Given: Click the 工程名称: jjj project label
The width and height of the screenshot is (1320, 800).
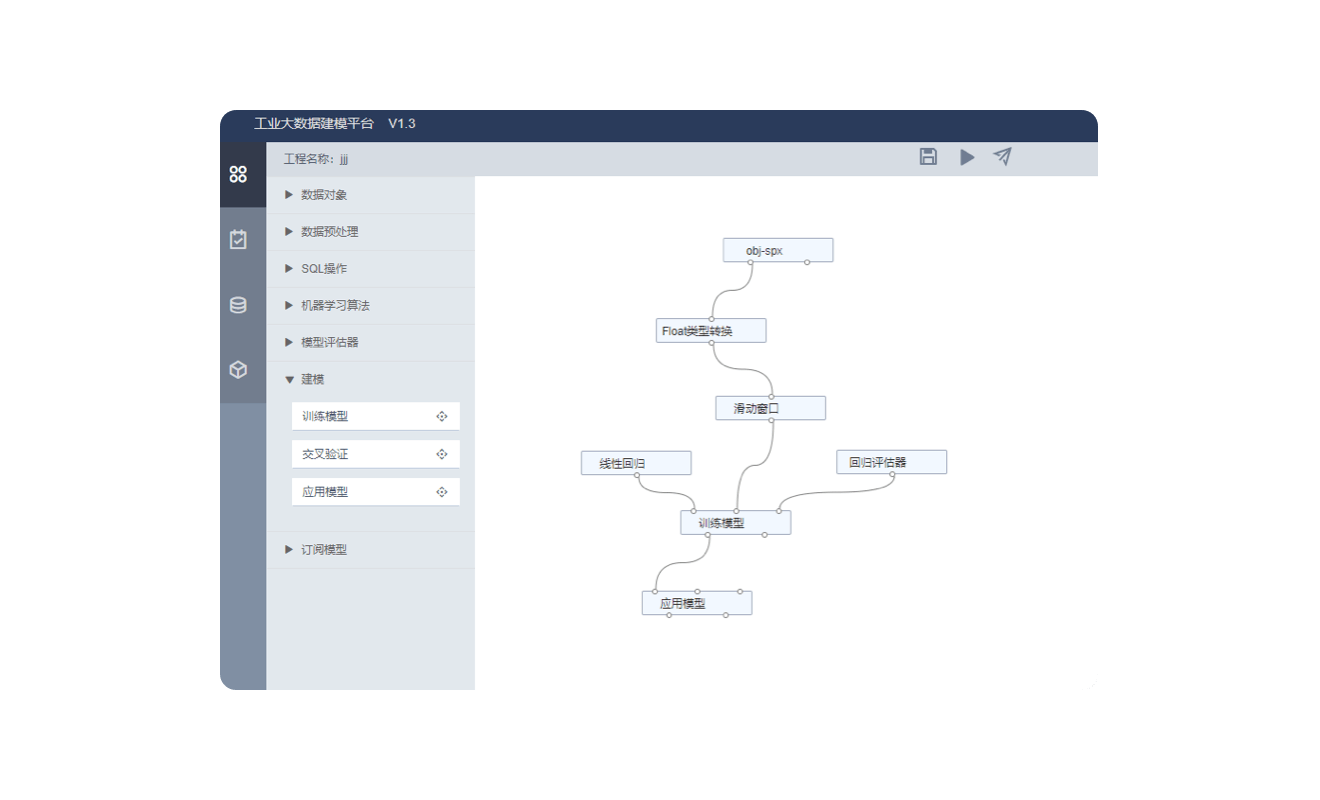Looking at the screenshot, I should [x=316, y=159].
